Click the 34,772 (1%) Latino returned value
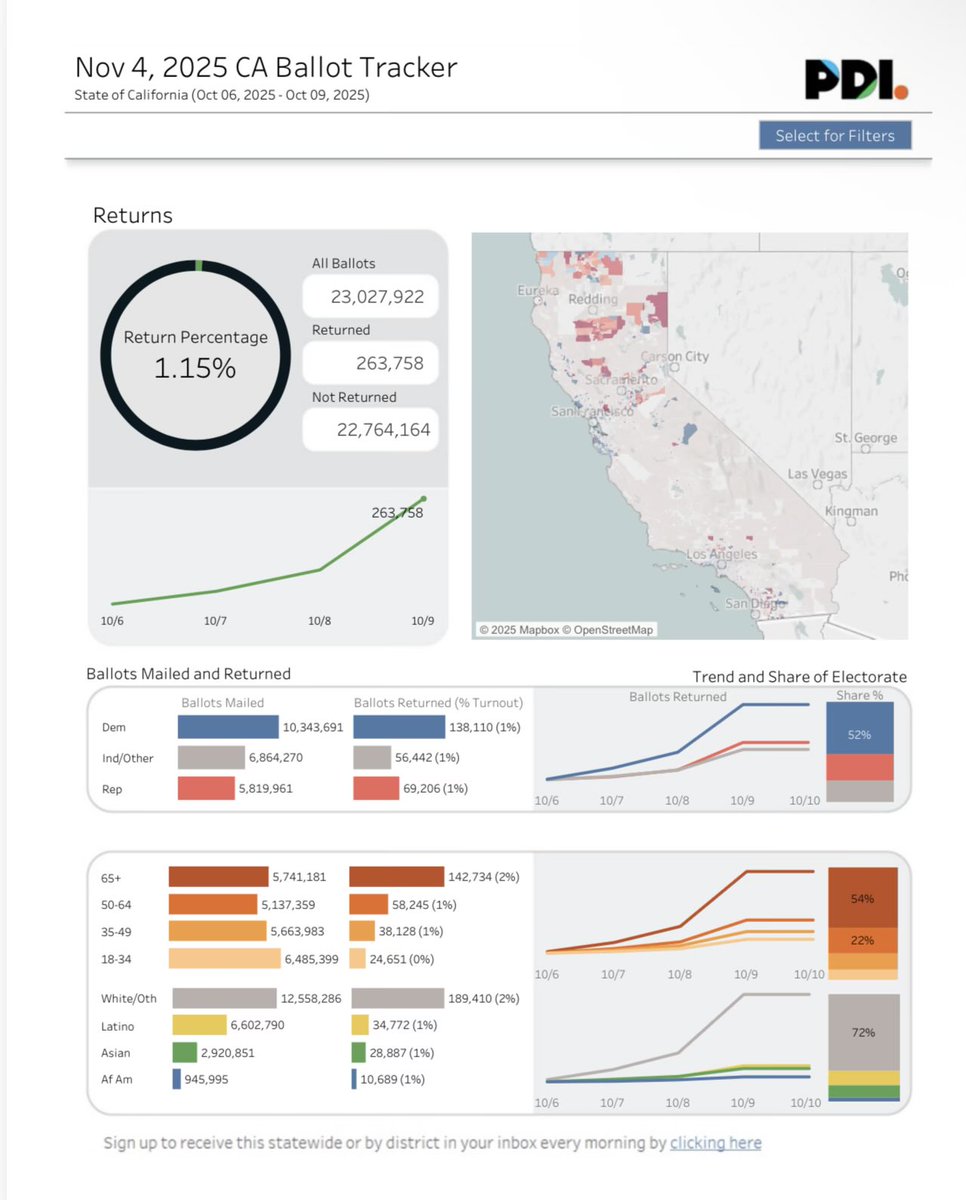966x1200 pixels. [405, 1025]
